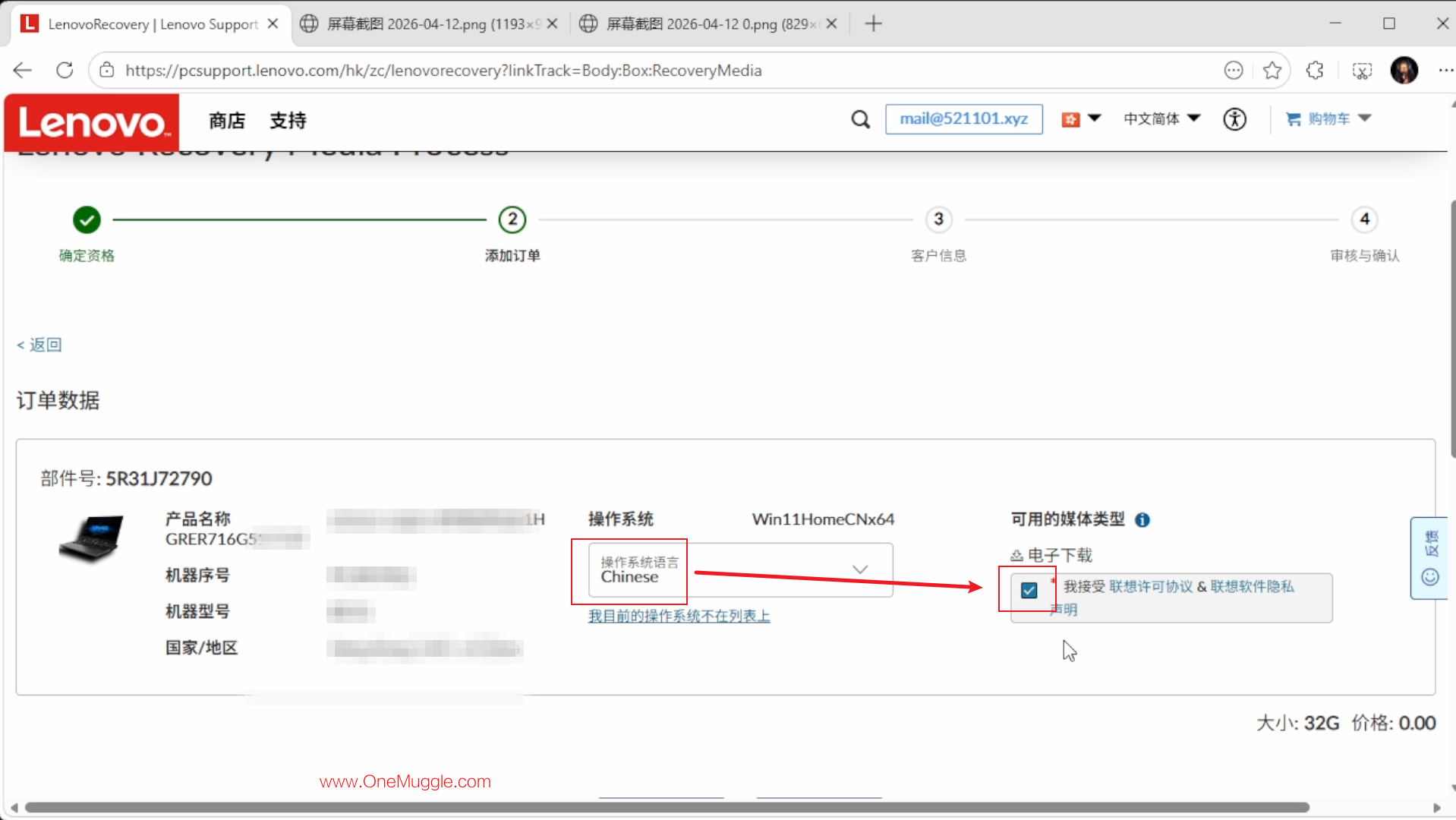The image size is (1456, 820).
Task: Open browser extensions puzzle icon
Action: point(1315,71)
